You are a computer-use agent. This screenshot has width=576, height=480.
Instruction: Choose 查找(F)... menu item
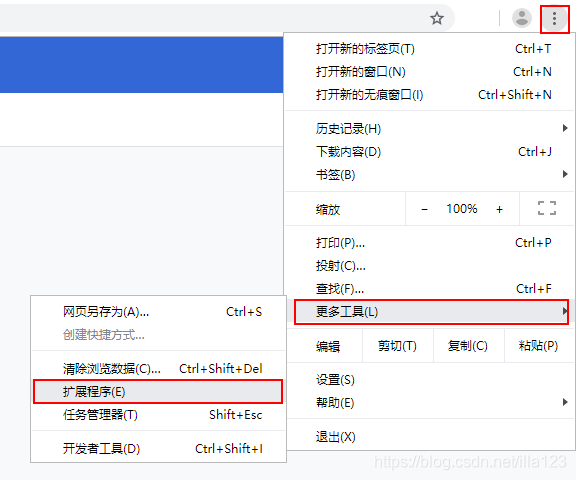coord(430,289)
